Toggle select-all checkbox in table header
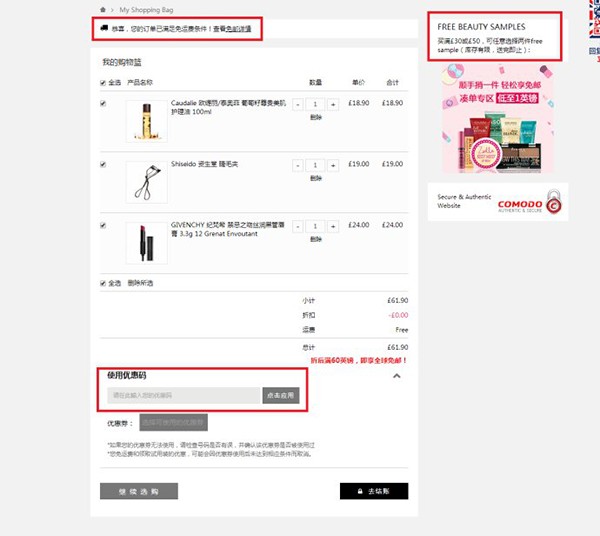The height and width of the screenshot is (536, 600). 103,83
